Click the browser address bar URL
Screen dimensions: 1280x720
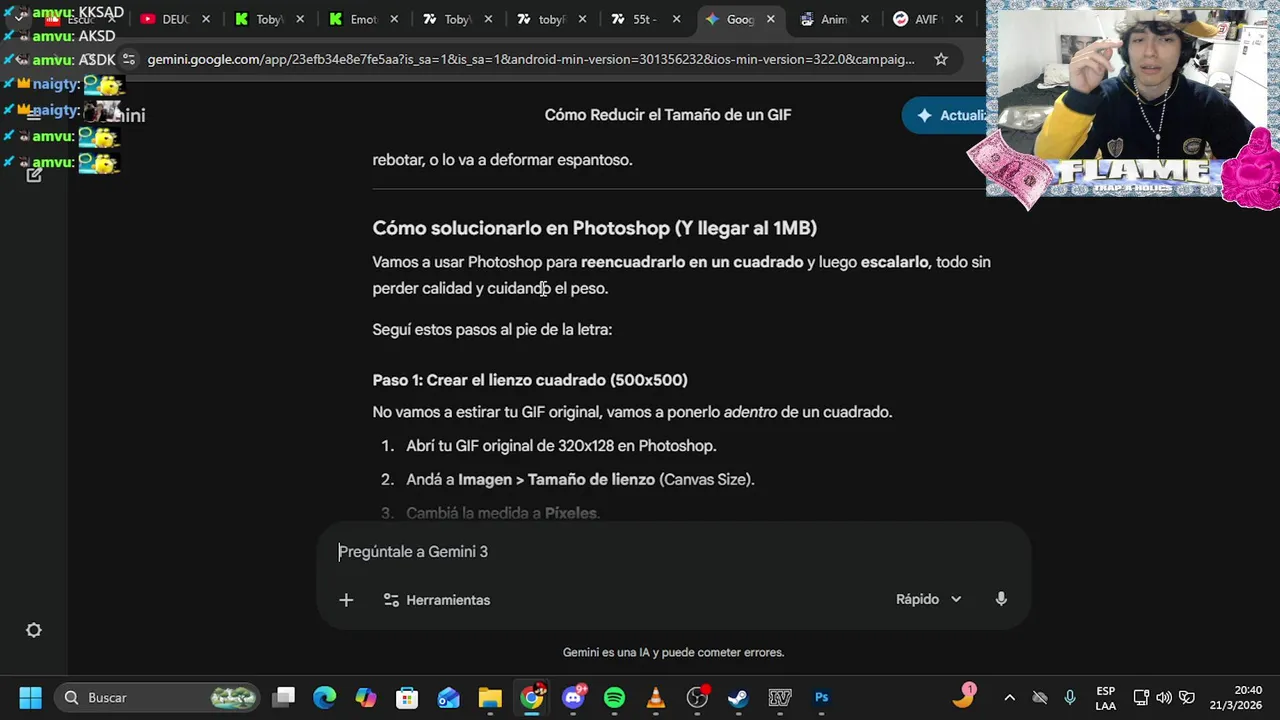coord(531,59)
